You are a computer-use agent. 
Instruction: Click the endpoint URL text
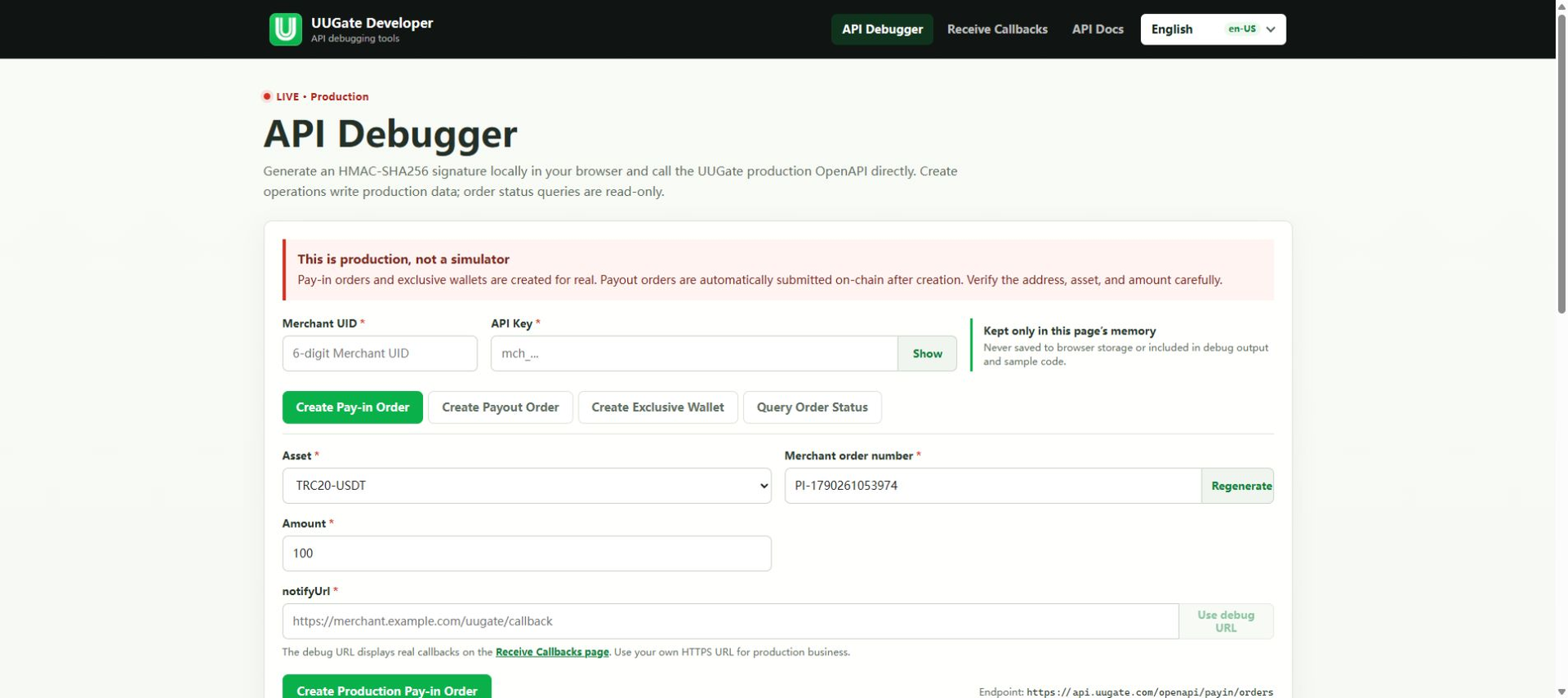point(1150,692)
